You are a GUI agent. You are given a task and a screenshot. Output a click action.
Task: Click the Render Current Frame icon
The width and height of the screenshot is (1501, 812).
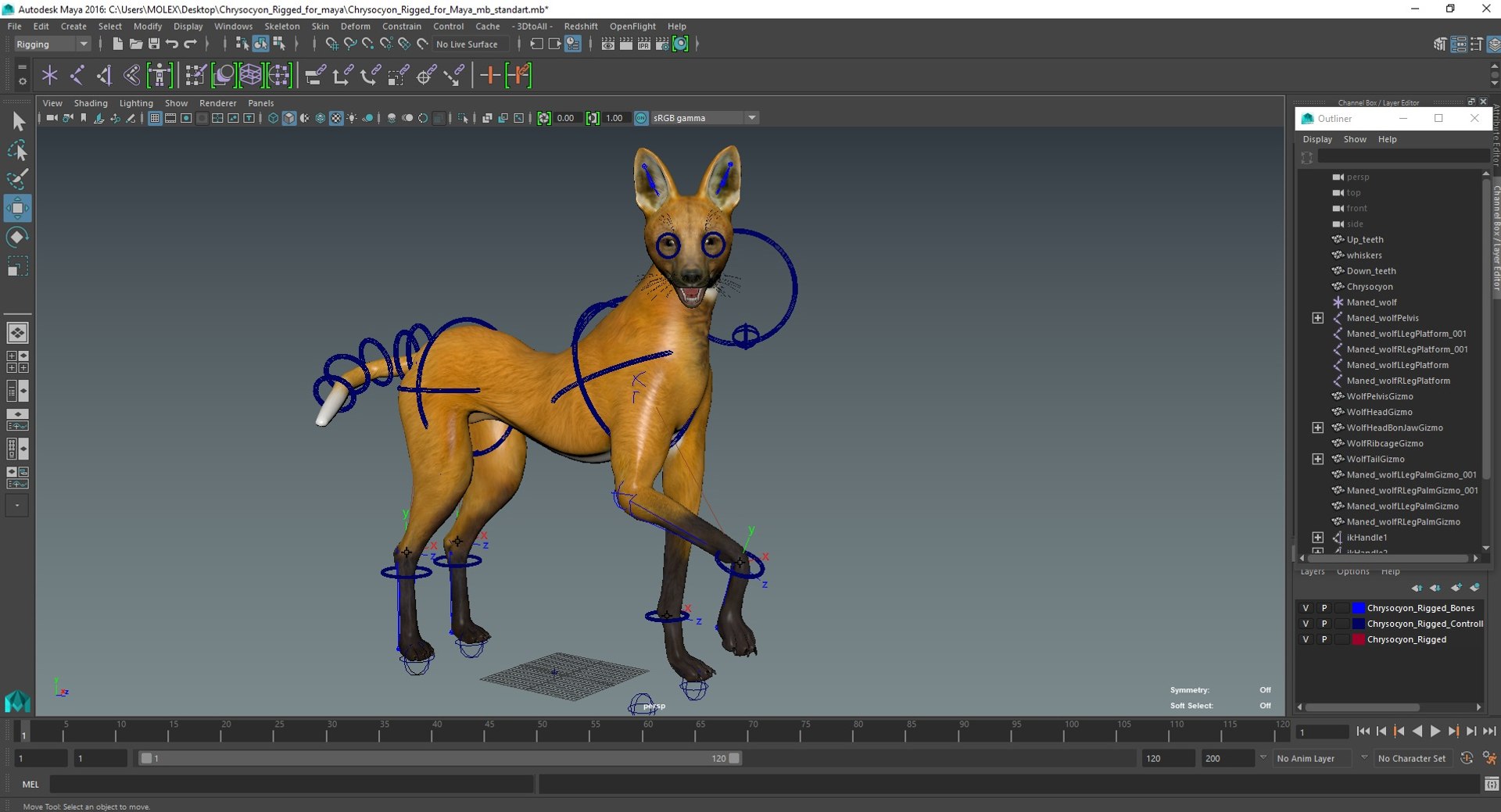coord(626,44)
